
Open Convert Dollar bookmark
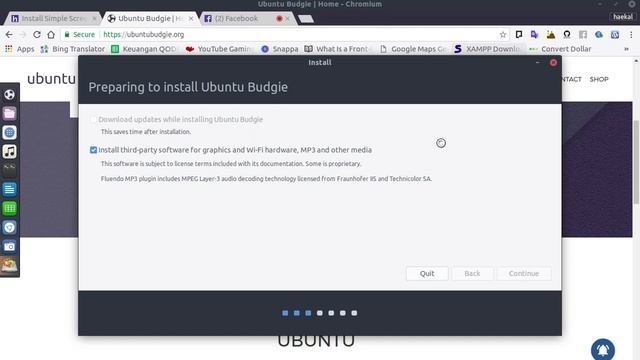560,49
